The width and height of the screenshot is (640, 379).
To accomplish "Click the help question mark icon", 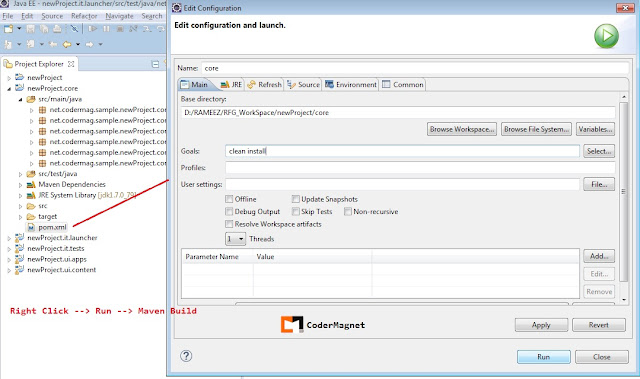I will (186, 356).
